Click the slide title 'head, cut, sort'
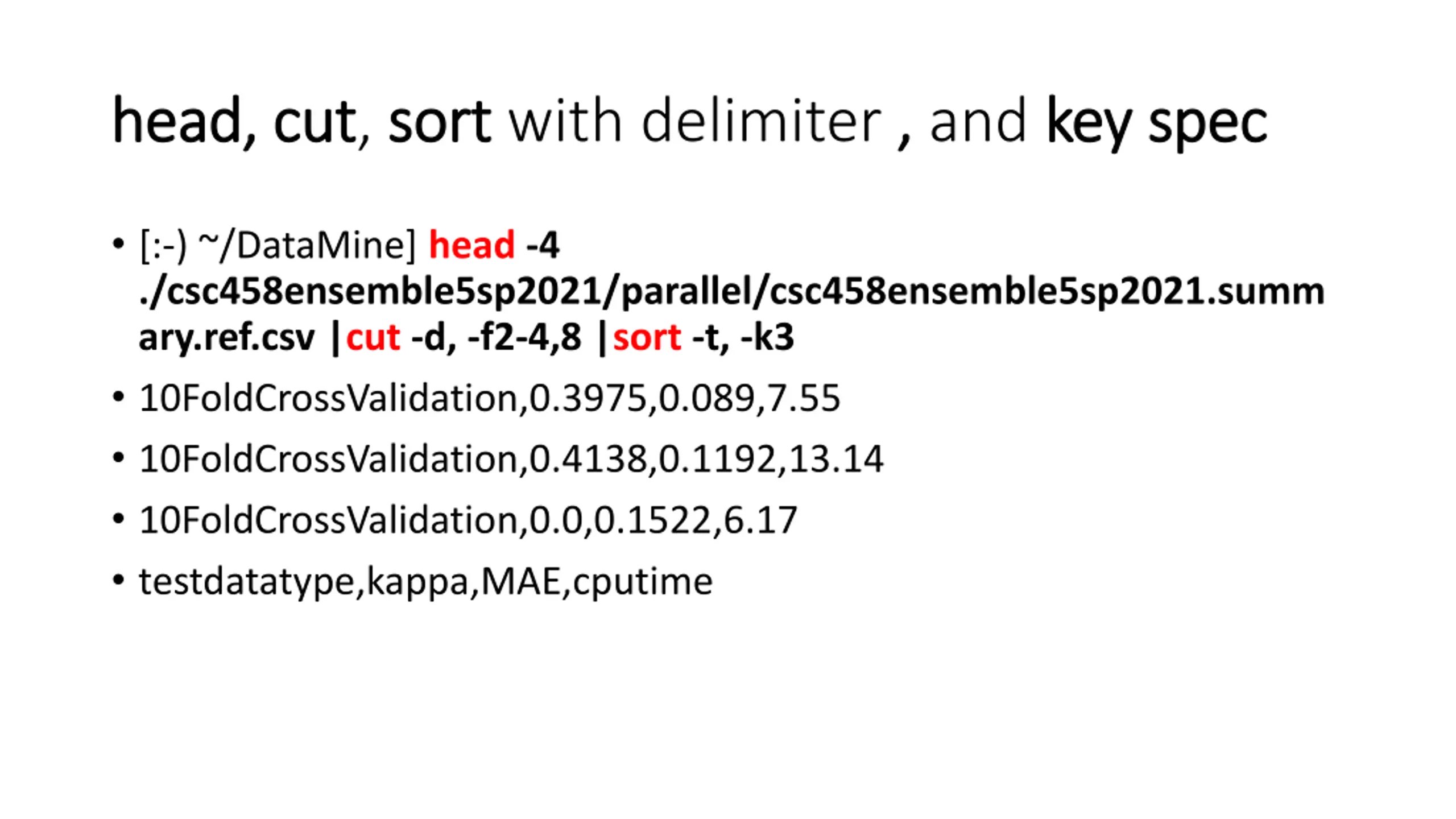Viewport: 1456px width, 819px height. click(x=301, y=122)
